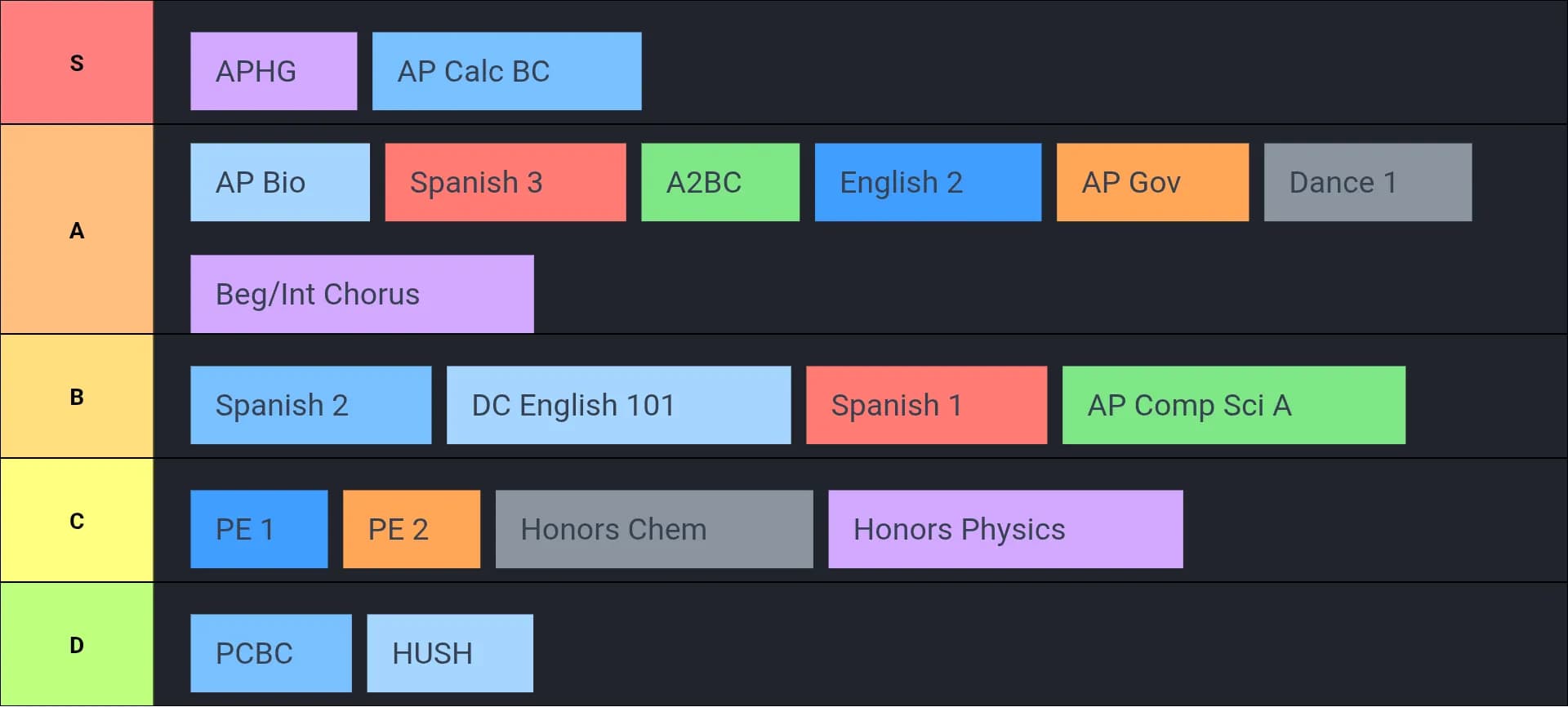Select the English 2 tile
This screenshot has width=1568, height=707.
pos(928,182)
